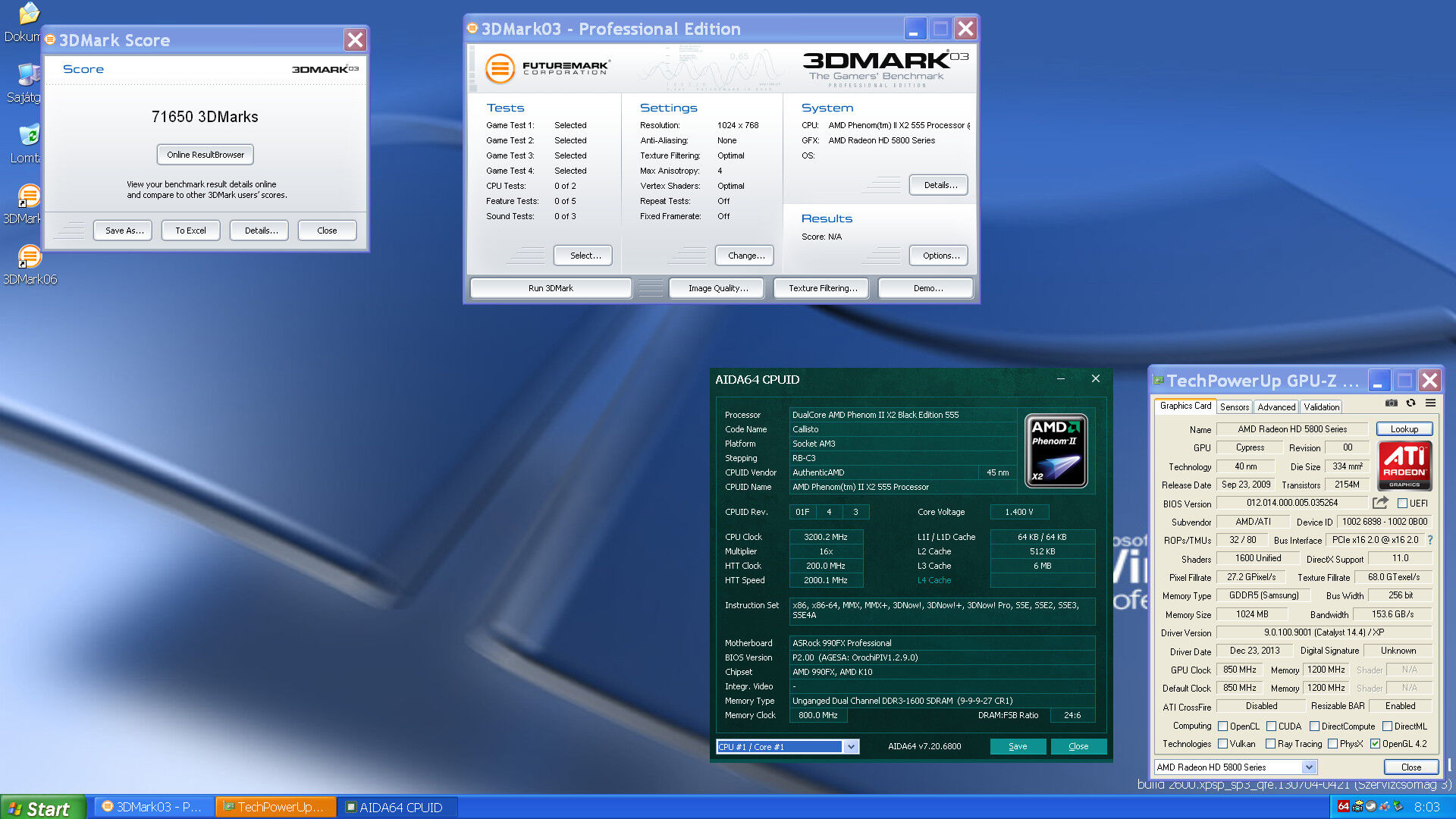Click the Close button in GPU-Z bottom
The height and width of the screenshot is (819, 1456).
pos(1410,767)
